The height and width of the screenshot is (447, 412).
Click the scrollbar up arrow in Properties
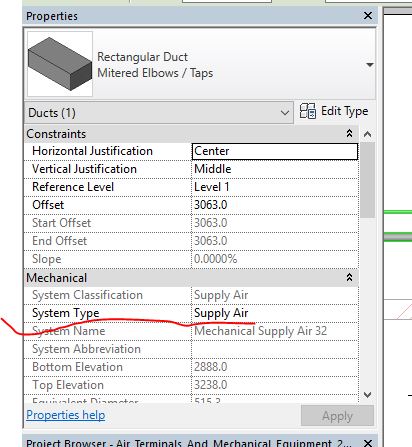pyautogui.click(x=367, y=134)
